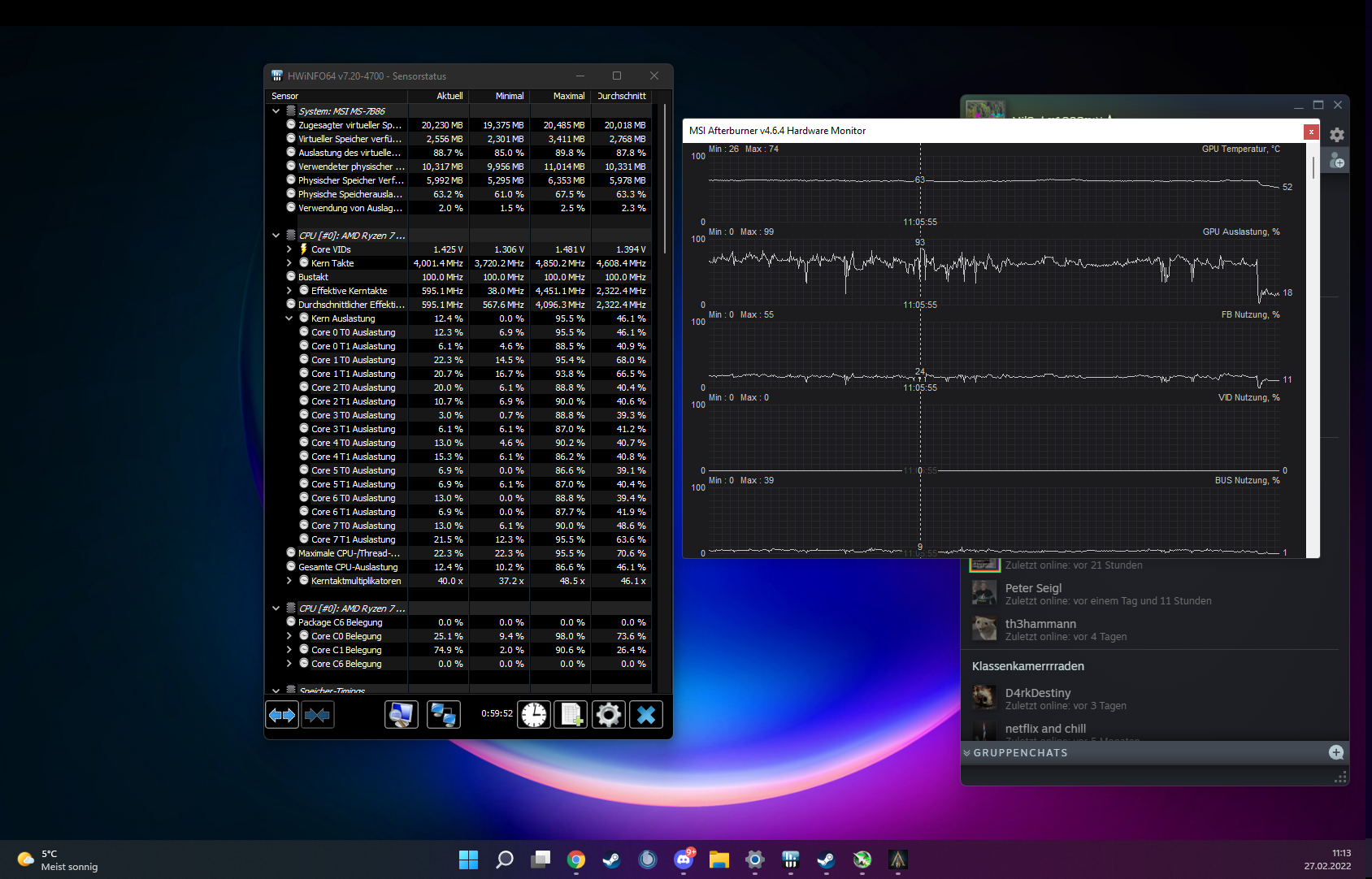Collapse the GRUPPENCHATS section in Steam
Viewport: 1372px width, 879px height.
tap(967, 753)
